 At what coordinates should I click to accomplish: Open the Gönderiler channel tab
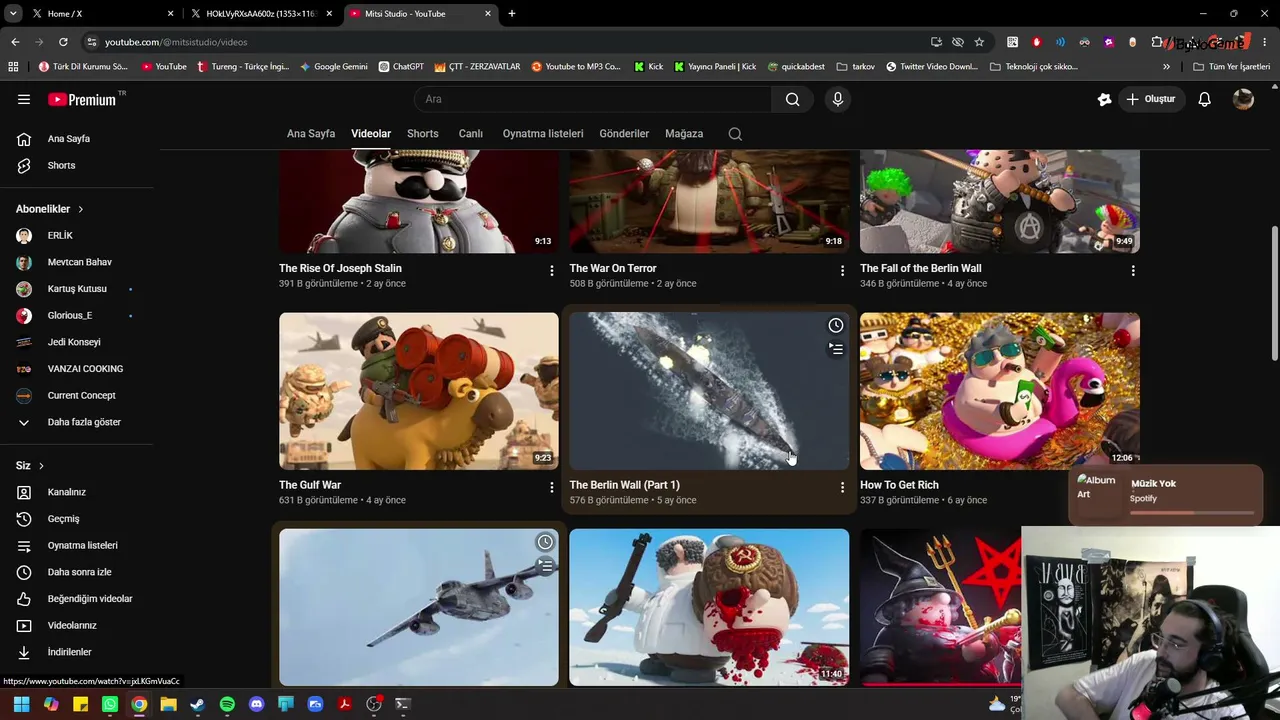(x=624, y=134)
